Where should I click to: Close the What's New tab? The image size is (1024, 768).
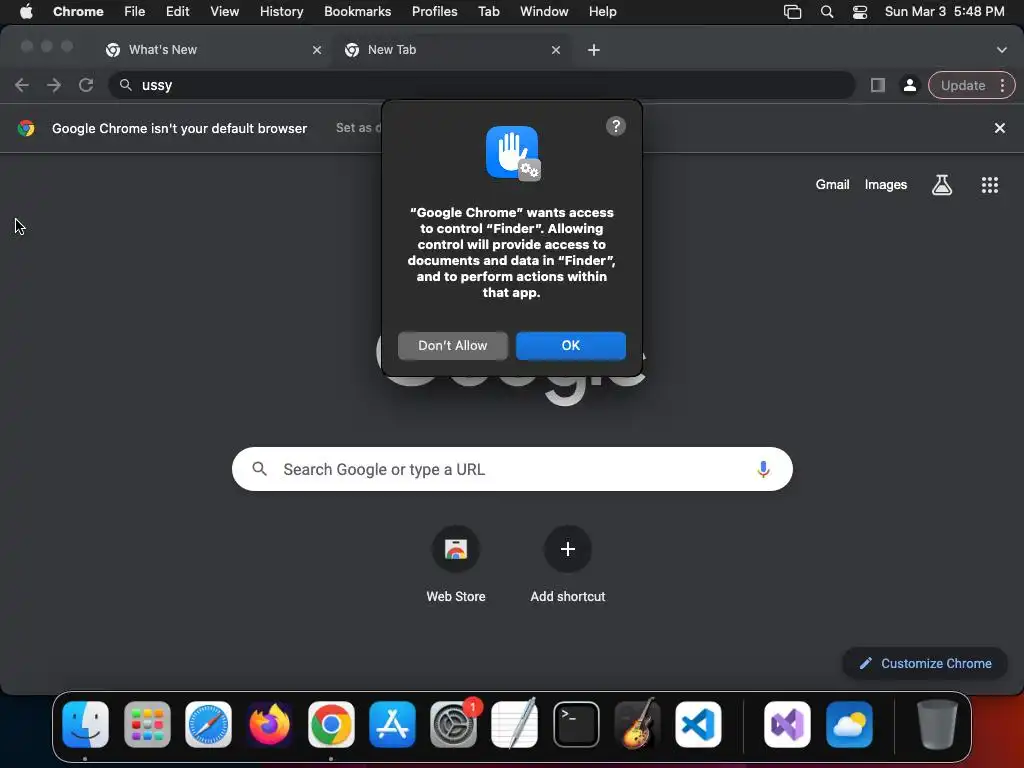click(317, 50)
